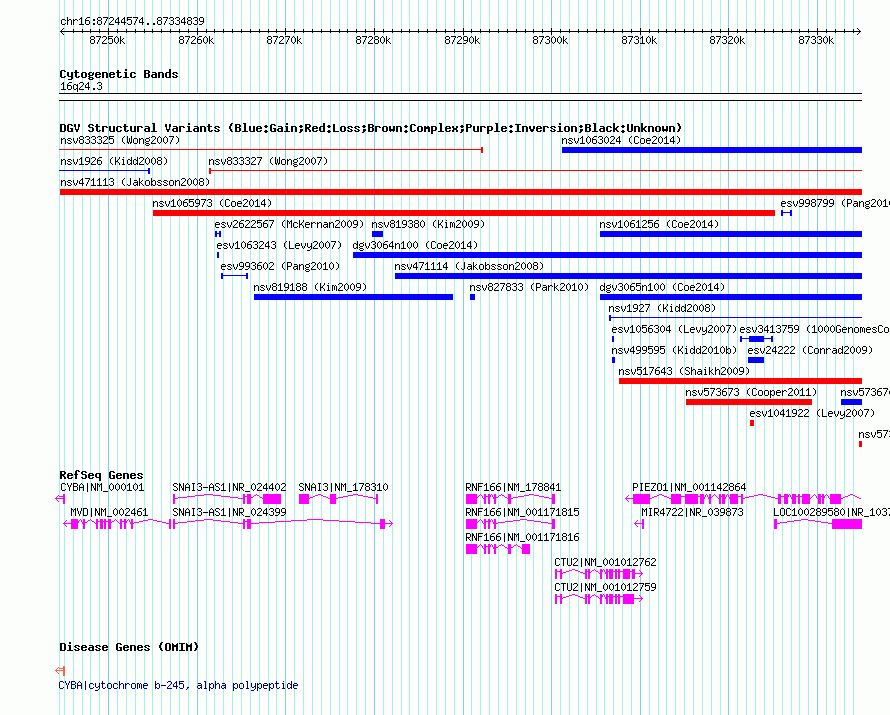Screen dimensions: 890x715
Task: Select the nsv573673 (Cooper2011) red bar
Action: 749,402
